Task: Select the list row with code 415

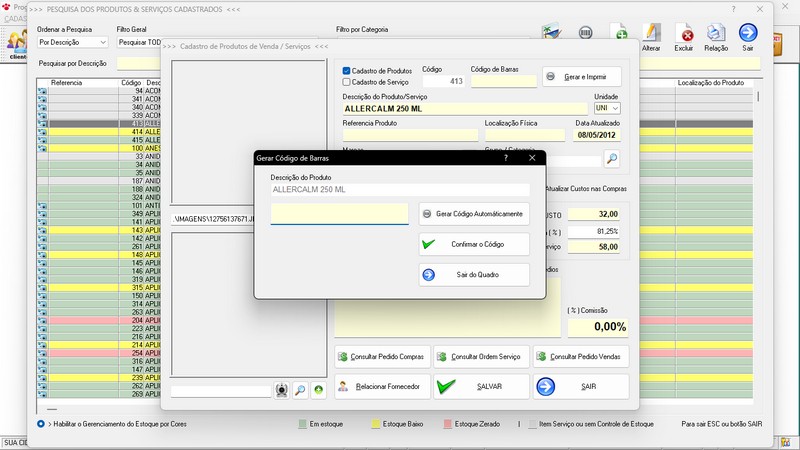Action: (x=98, y=140)
